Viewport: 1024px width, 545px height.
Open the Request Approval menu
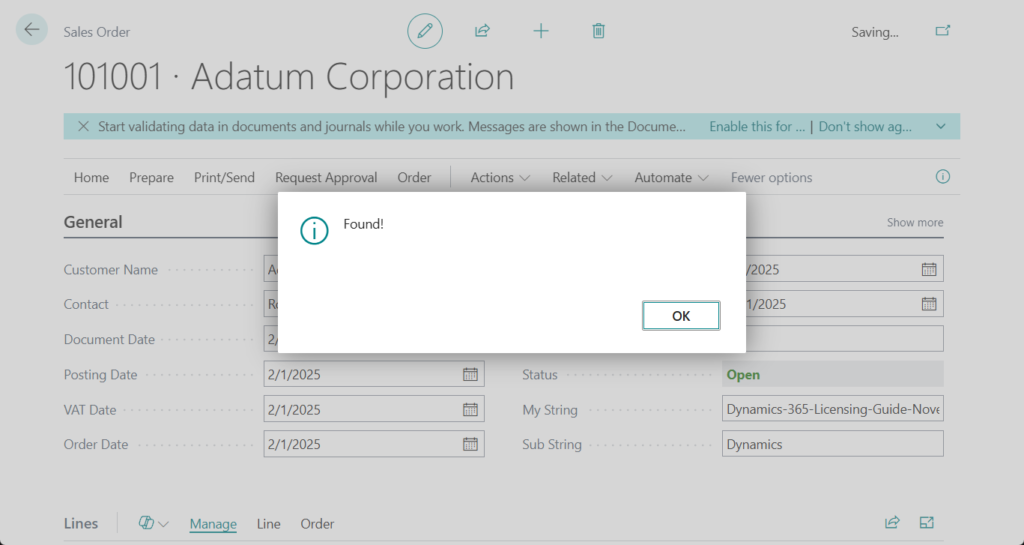click(326, 178)
